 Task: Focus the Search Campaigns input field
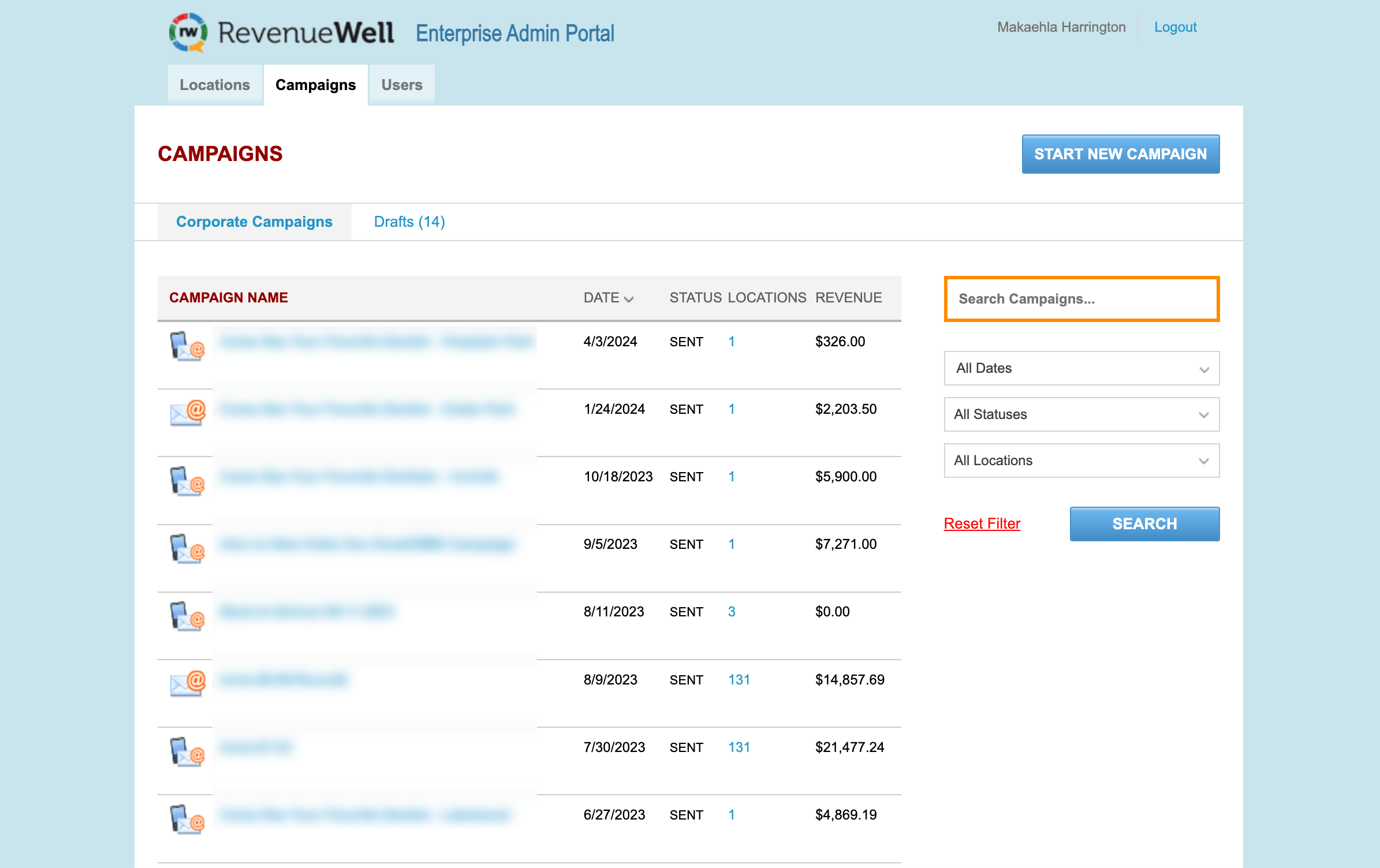pos(1081,299)
